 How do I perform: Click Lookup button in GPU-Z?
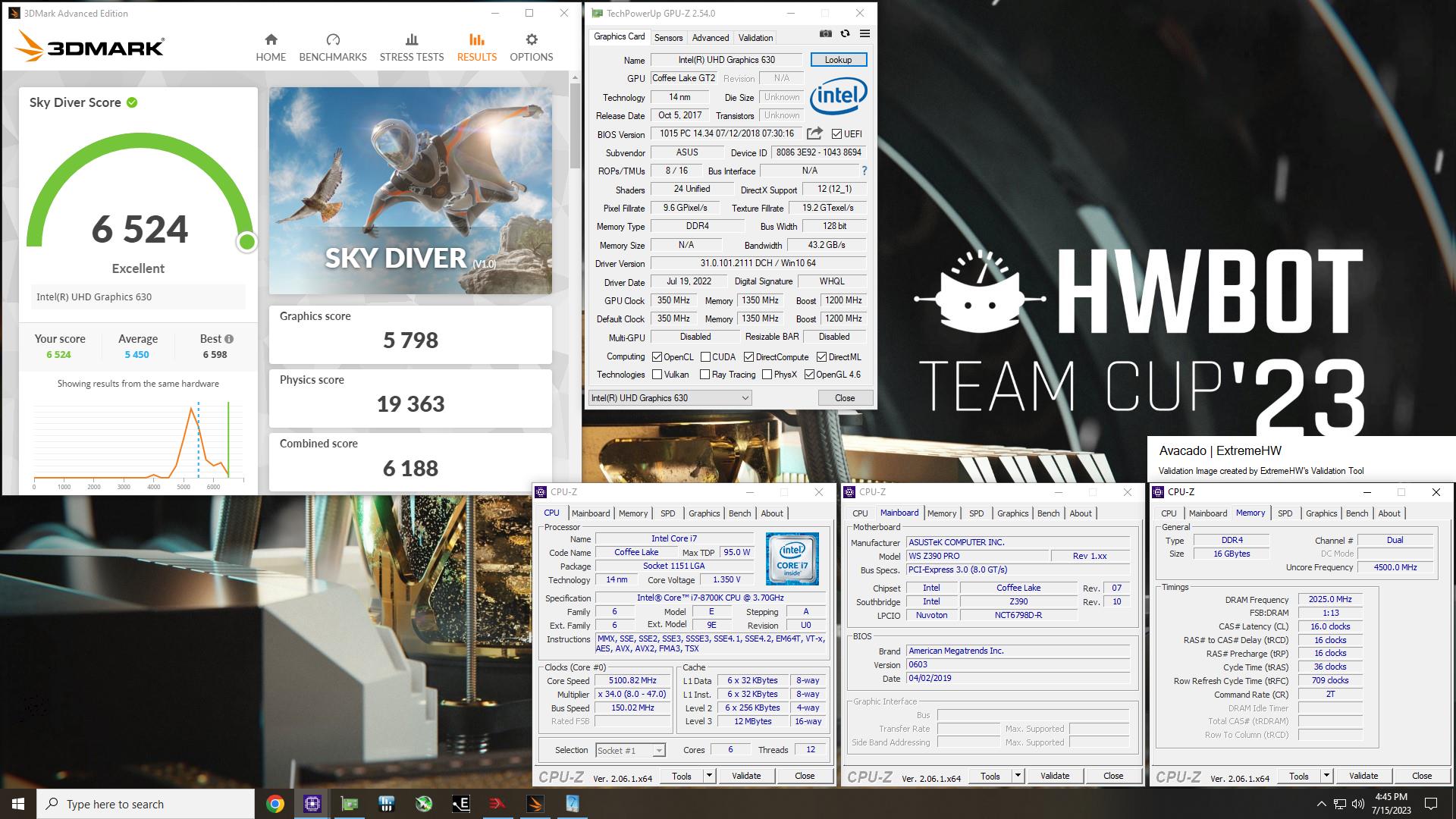click(838, 59)
